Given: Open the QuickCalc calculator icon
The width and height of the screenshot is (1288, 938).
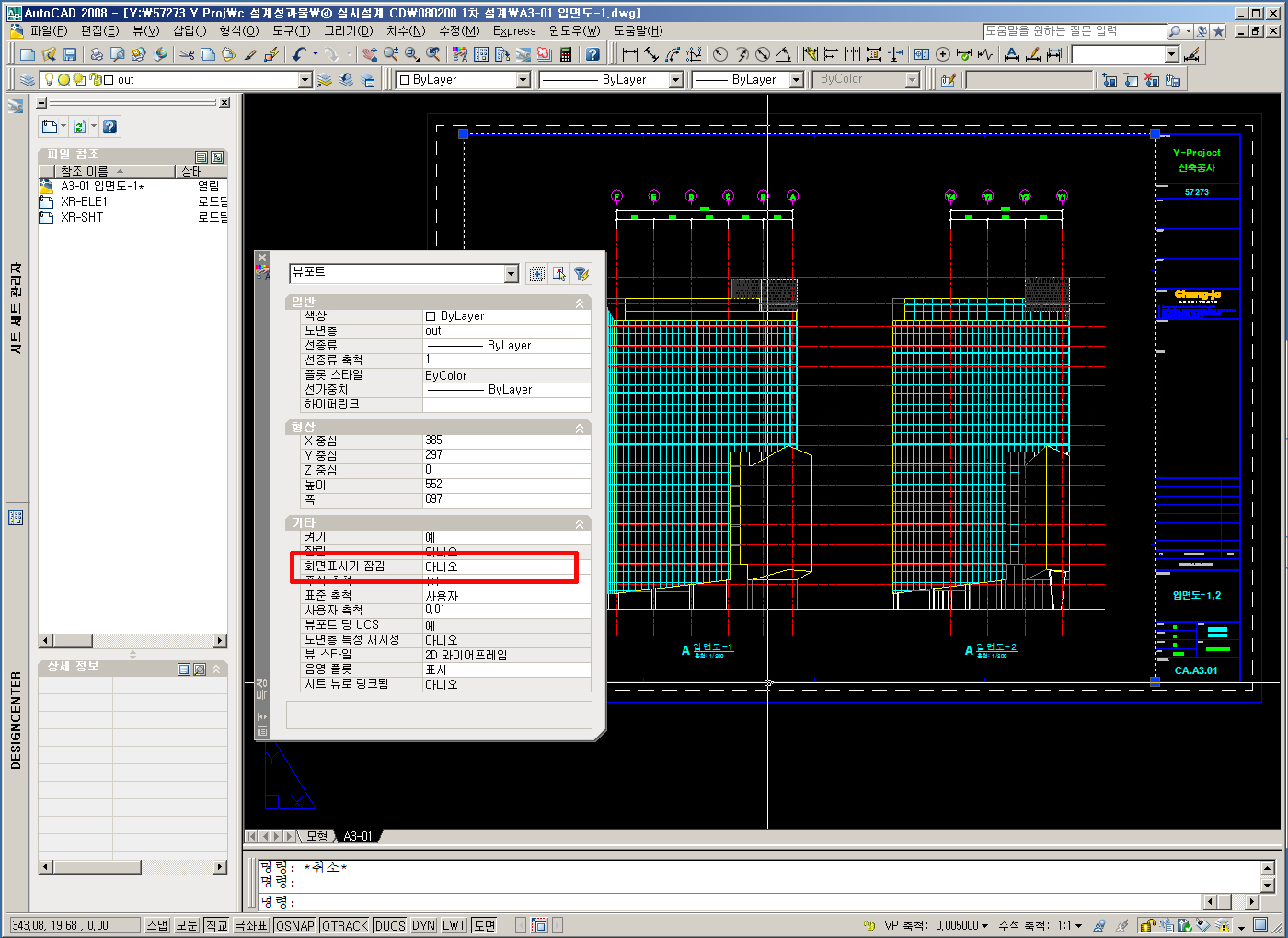Looking at the screenshot, I should [566, 55].
